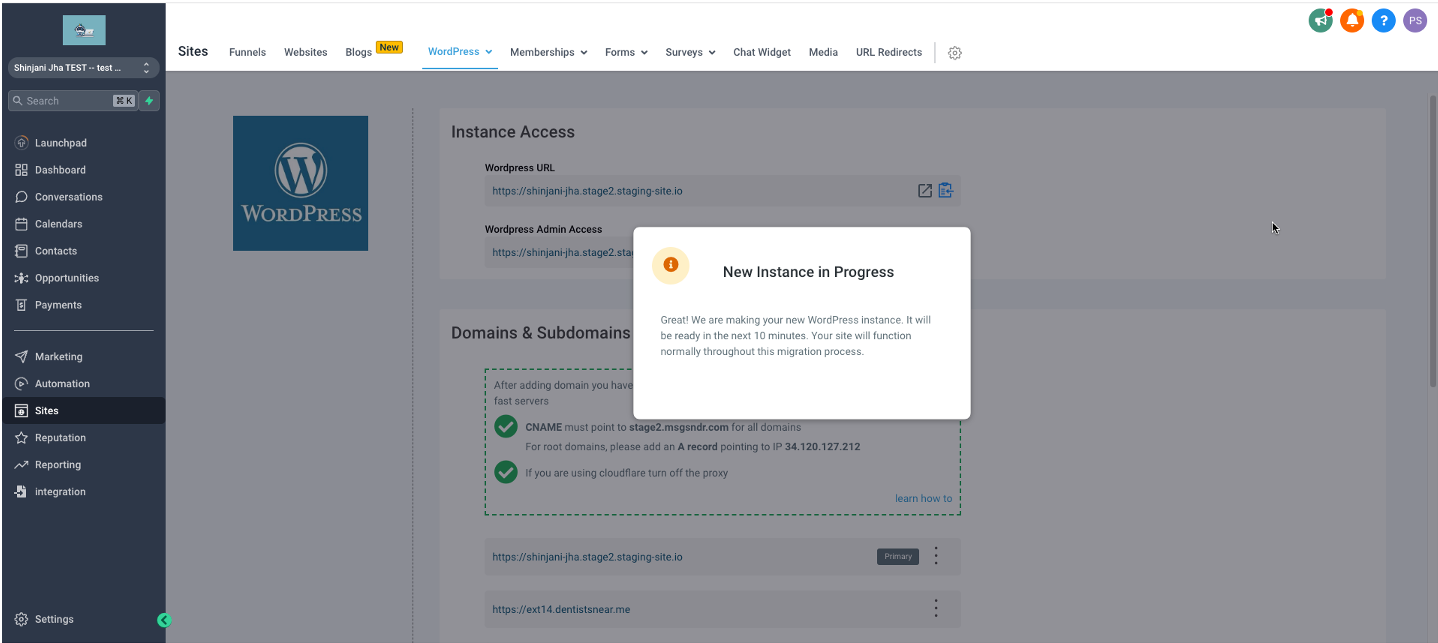Open WordPress URL in new tab icon

pos(925,191)
